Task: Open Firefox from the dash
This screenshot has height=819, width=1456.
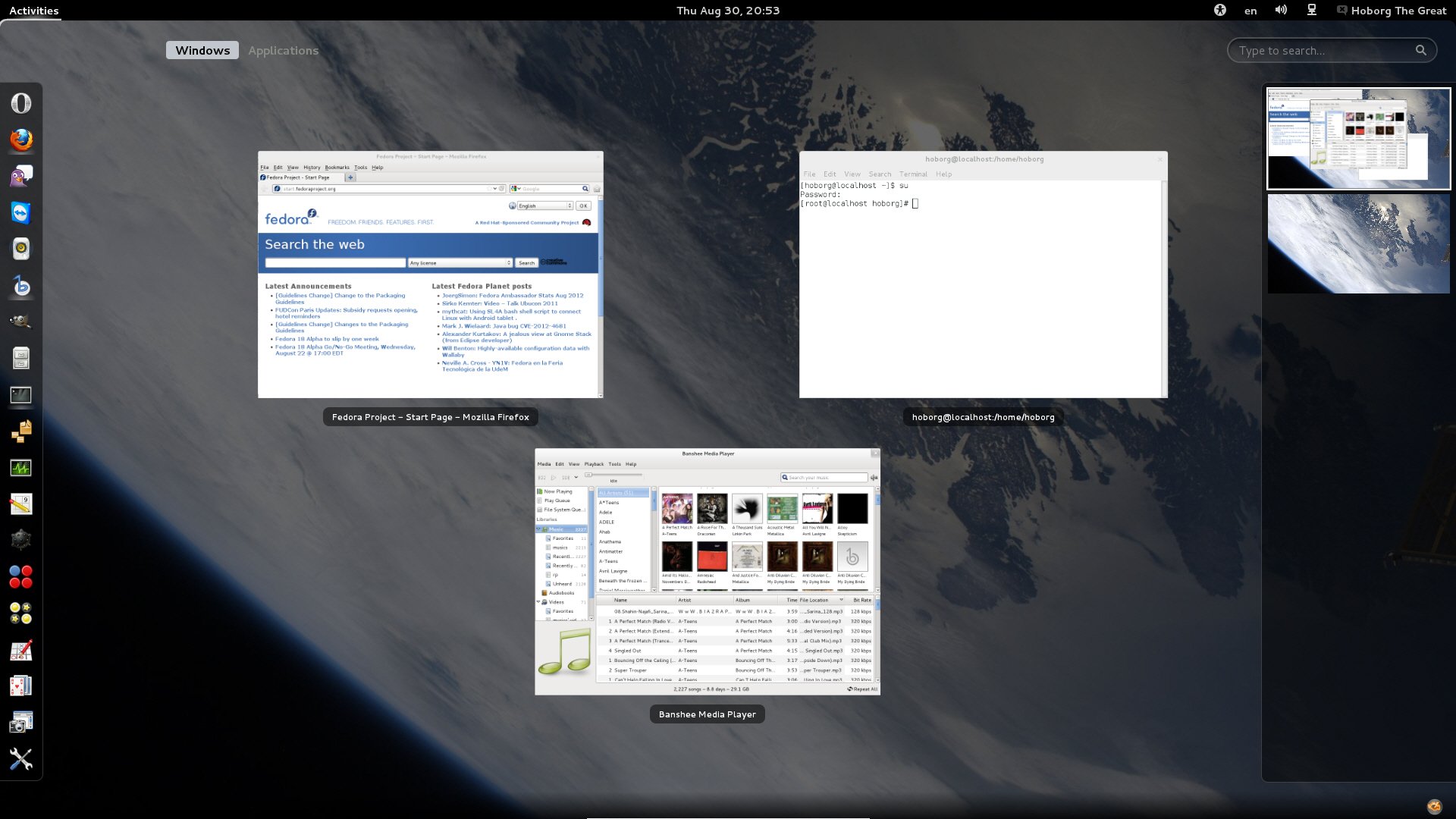Action: [21, 140]
